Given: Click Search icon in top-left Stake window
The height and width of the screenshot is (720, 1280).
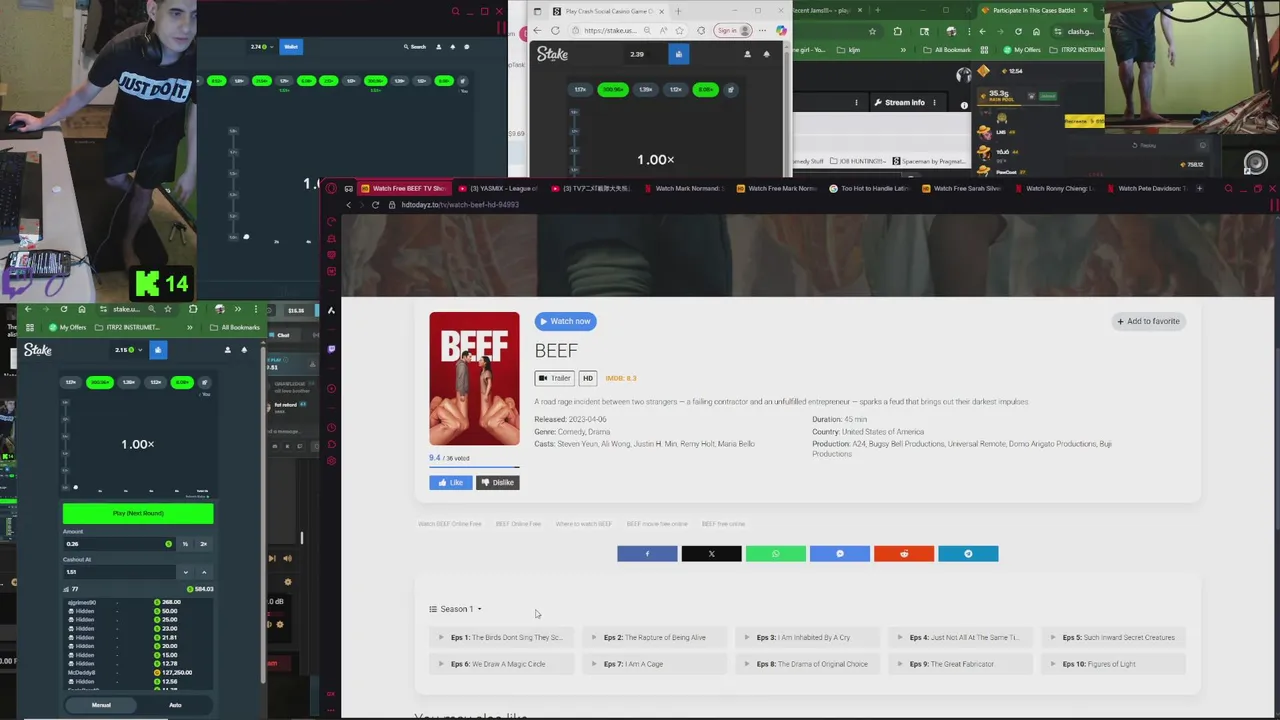Looking at the screenshot, I should 415,46.
